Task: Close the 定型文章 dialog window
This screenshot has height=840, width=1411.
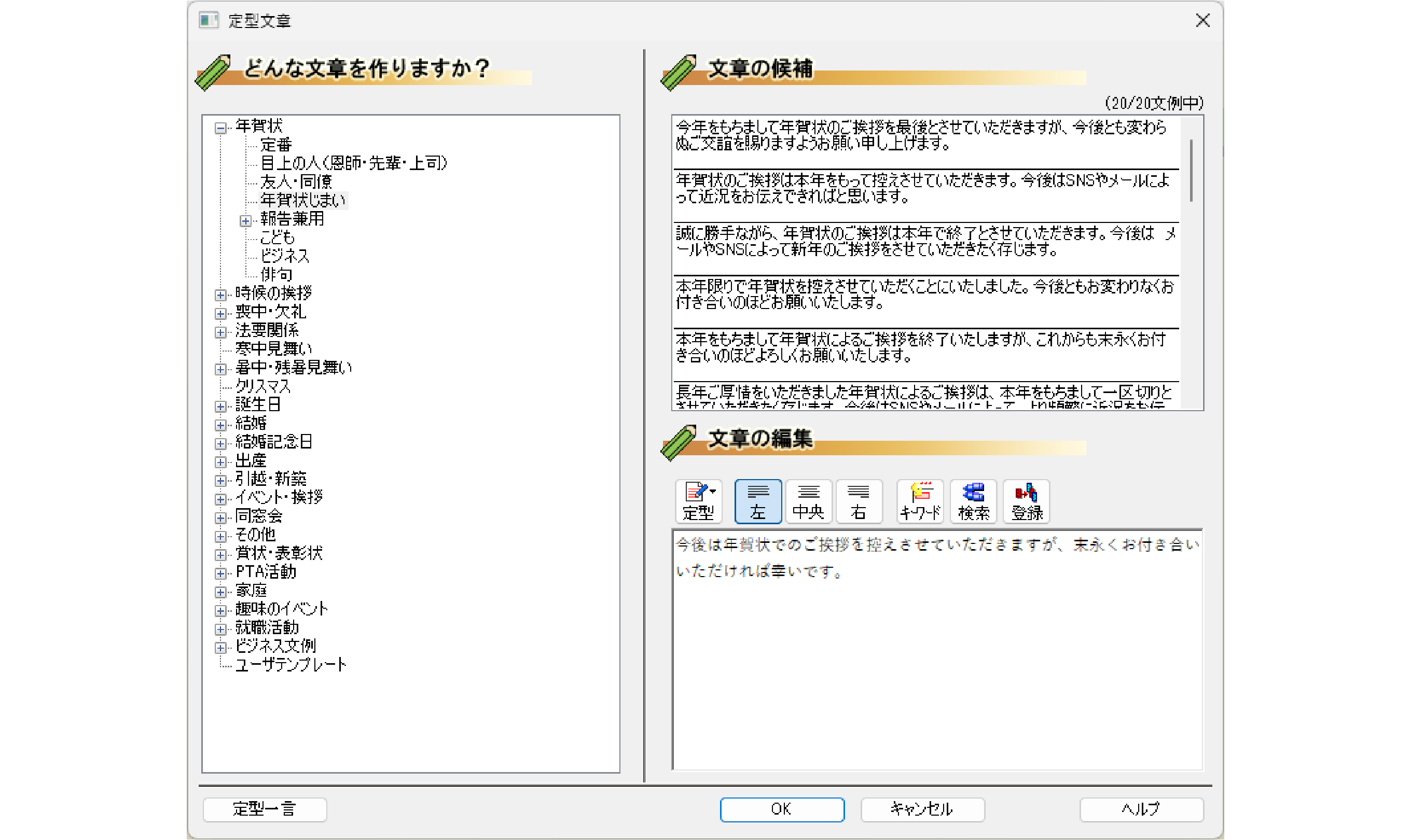Action: tap(1202, 20)
